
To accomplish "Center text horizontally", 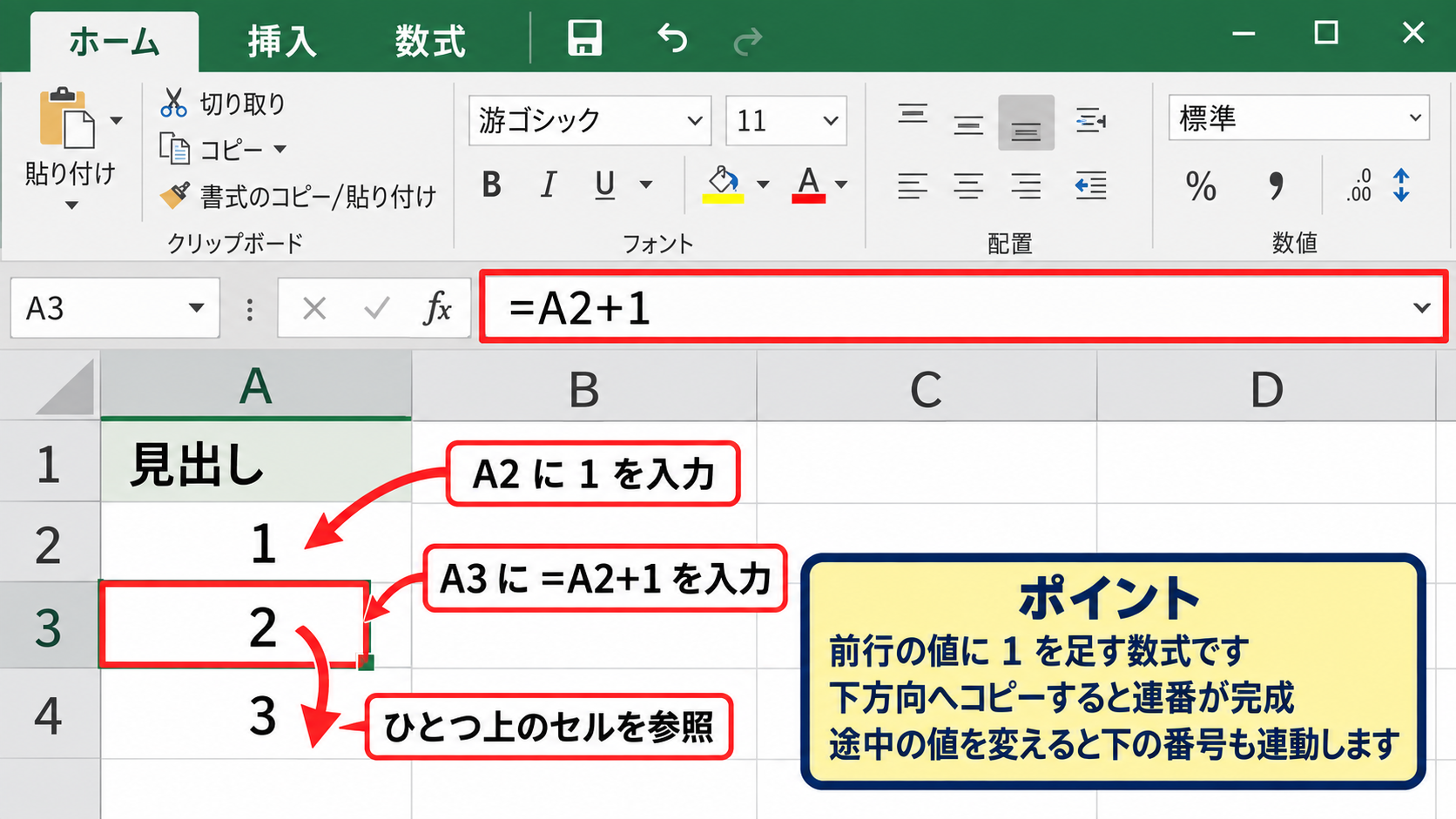I will click(968, 185).
